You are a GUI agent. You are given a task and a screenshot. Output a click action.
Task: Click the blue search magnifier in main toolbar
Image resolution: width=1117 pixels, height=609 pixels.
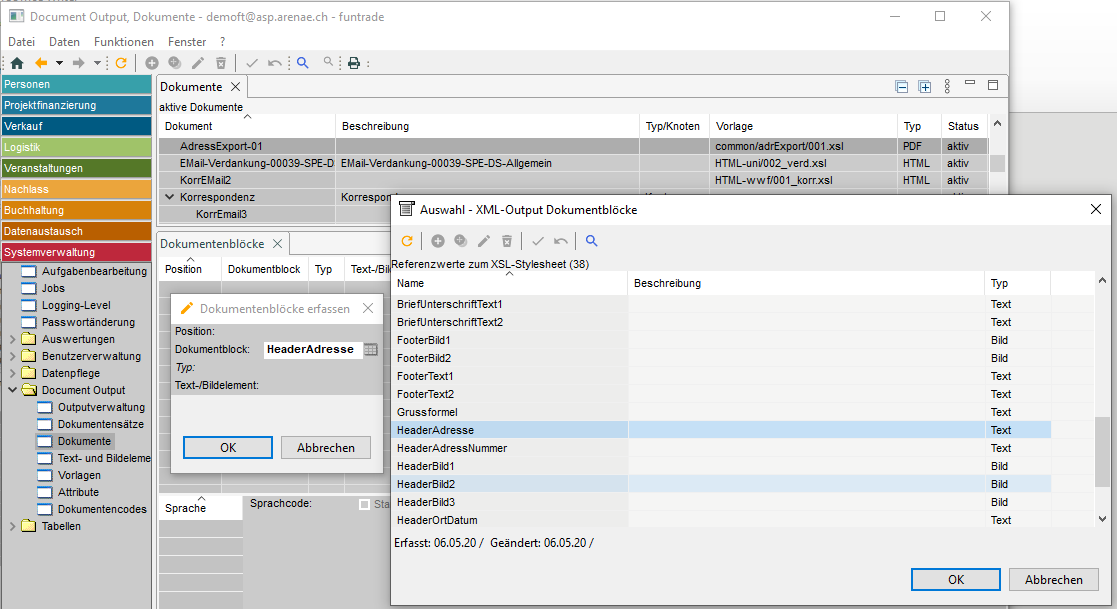pyautogui.click(x=303, y=63)
